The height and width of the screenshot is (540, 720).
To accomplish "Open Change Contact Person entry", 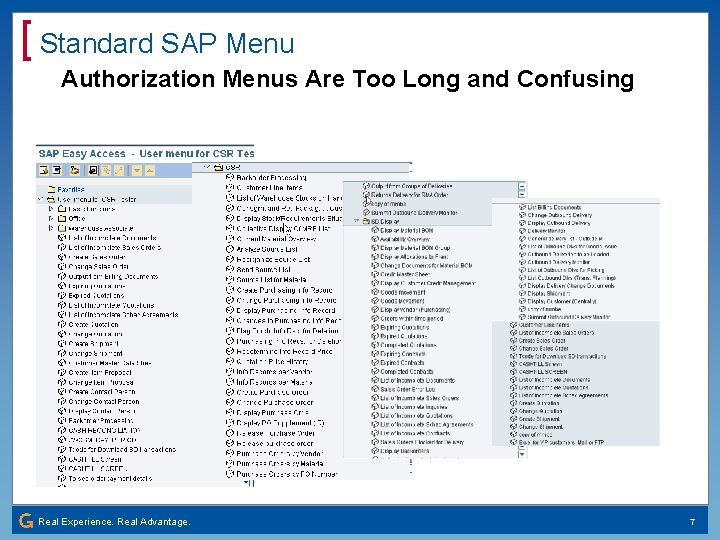I will (x=104, y=401).
